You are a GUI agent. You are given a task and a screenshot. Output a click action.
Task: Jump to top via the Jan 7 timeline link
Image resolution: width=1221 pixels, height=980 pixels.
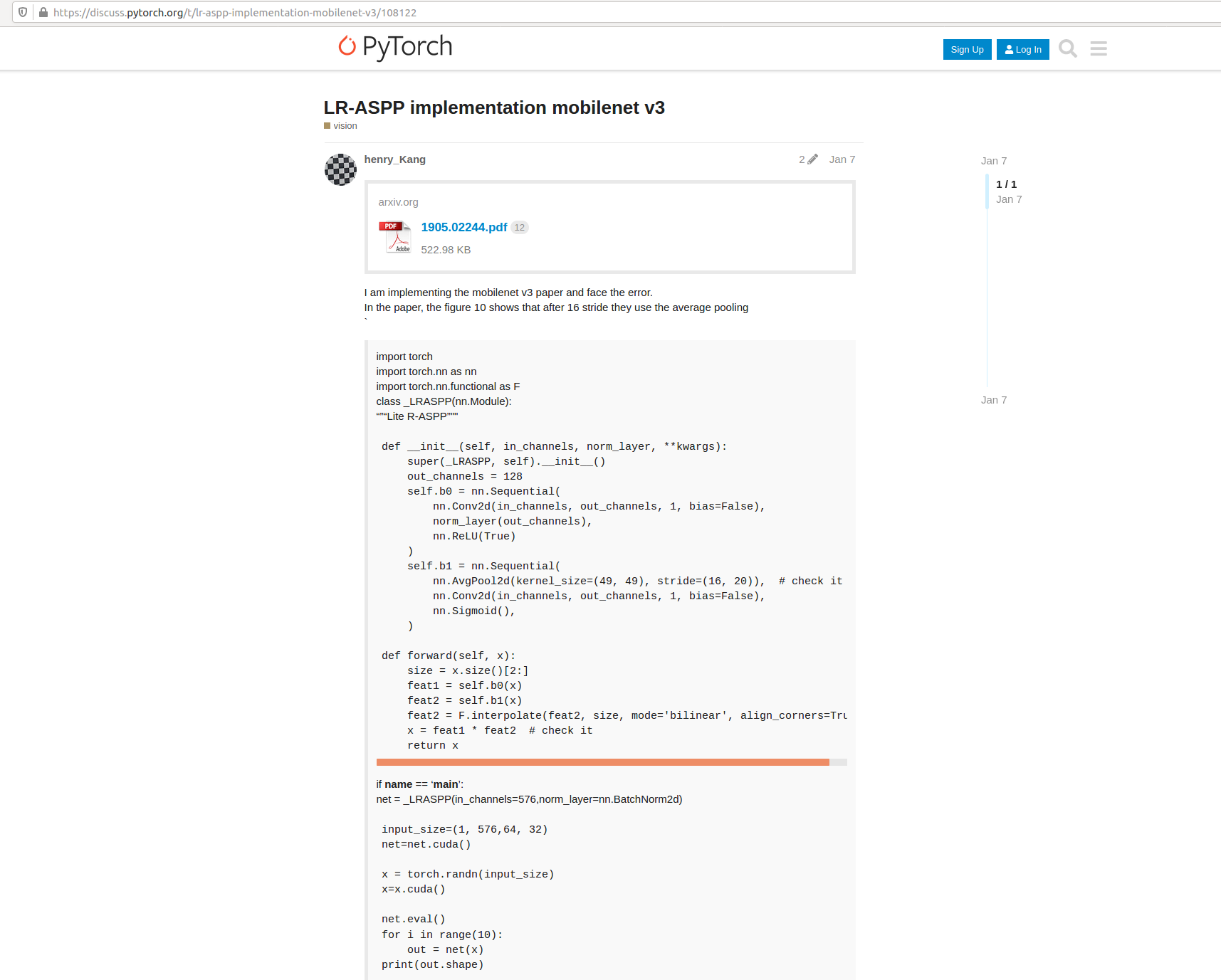pos(993,160)
